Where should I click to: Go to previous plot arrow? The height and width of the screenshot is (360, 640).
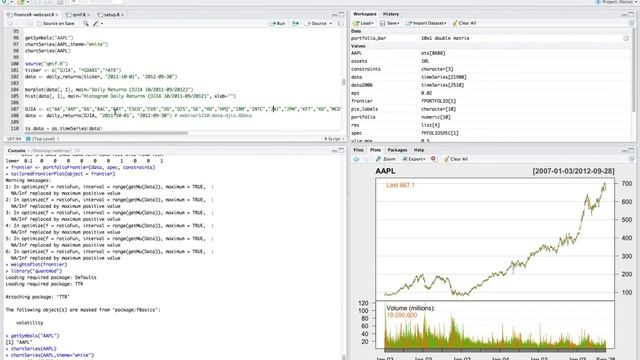click(x=356, y=159)
